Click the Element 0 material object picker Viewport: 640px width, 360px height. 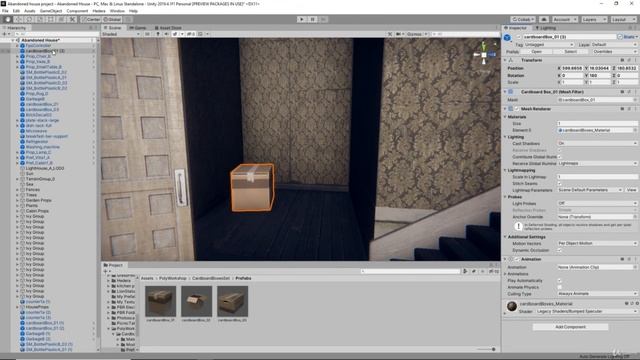point(635,130)
